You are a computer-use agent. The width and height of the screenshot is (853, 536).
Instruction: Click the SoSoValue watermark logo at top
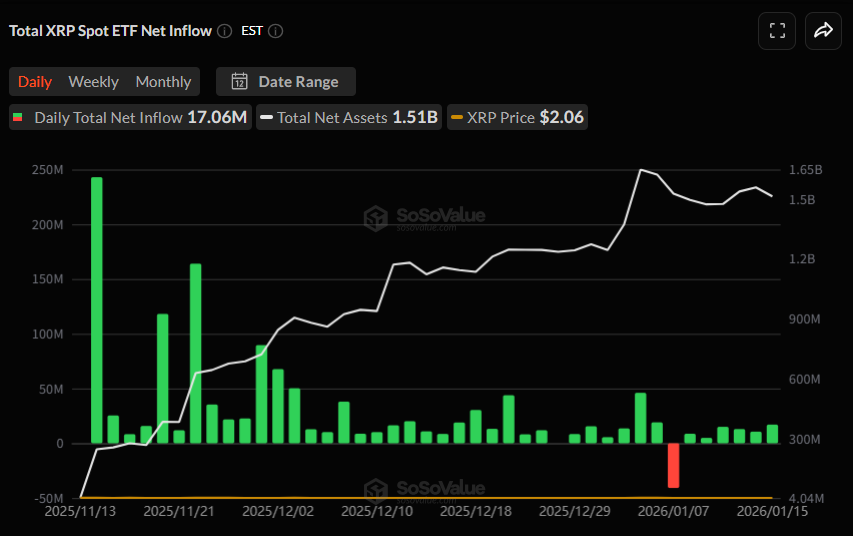376,218
